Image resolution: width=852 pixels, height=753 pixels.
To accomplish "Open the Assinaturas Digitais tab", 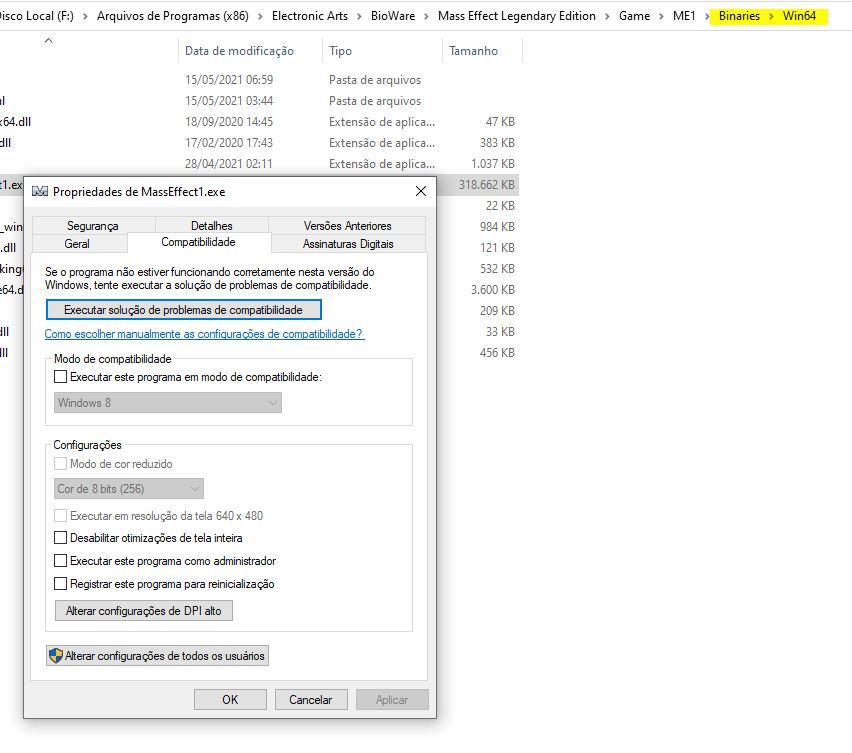I will (x=348, y=243).
